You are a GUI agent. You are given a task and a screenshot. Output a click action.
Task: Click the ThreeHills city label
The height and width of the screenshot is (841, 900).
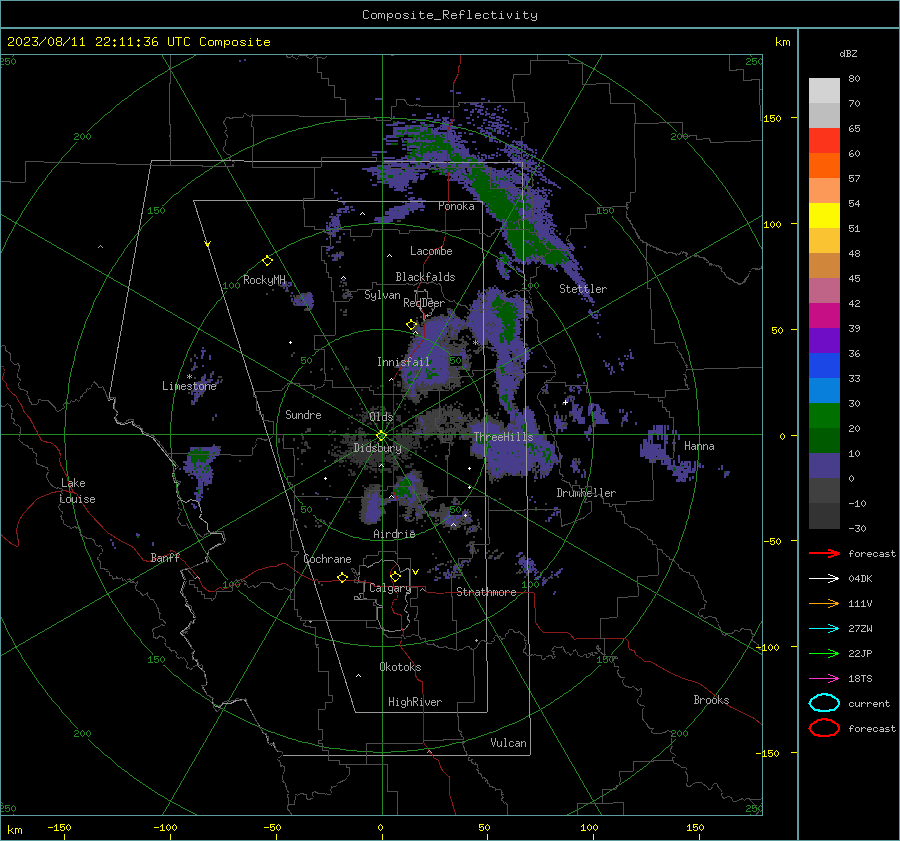tap(503, 437)
